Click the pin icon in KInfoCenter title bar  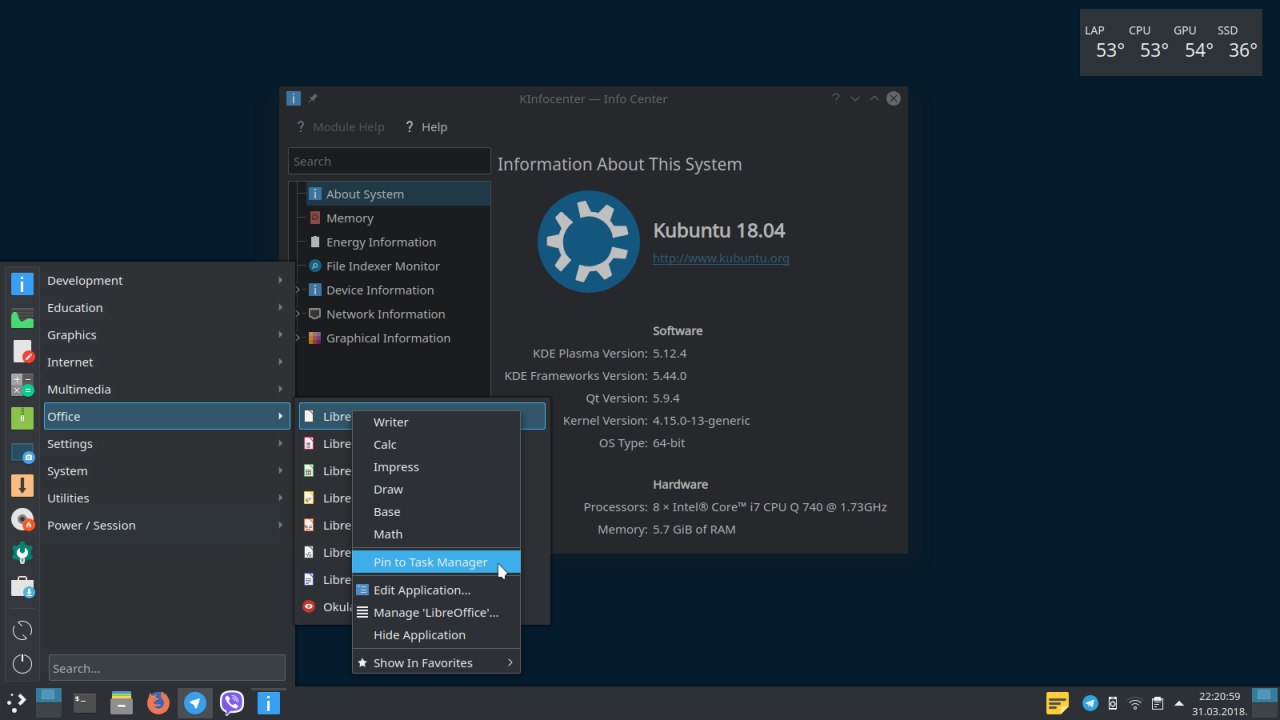point(313,98)
